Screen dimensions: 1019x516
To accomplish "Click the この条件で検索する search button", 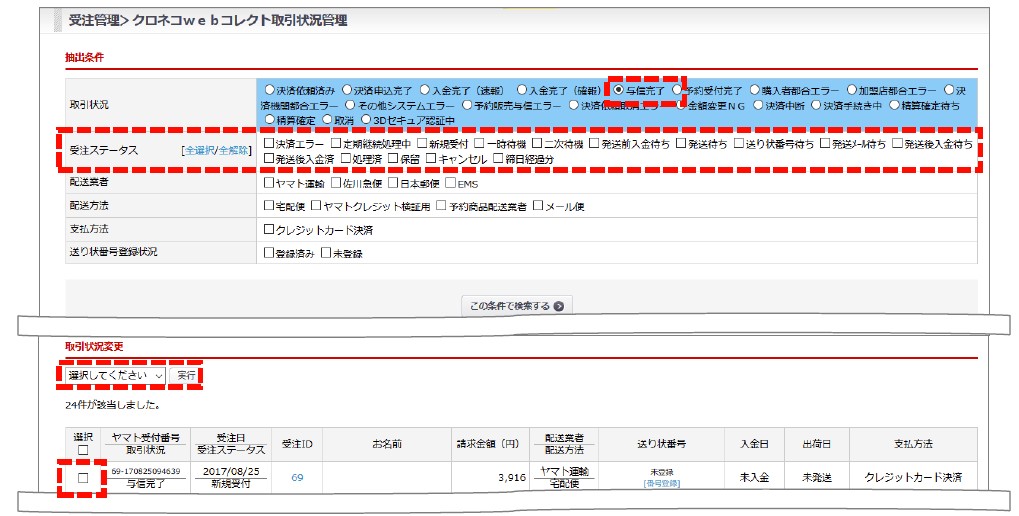I will click(x=517, y=306).
